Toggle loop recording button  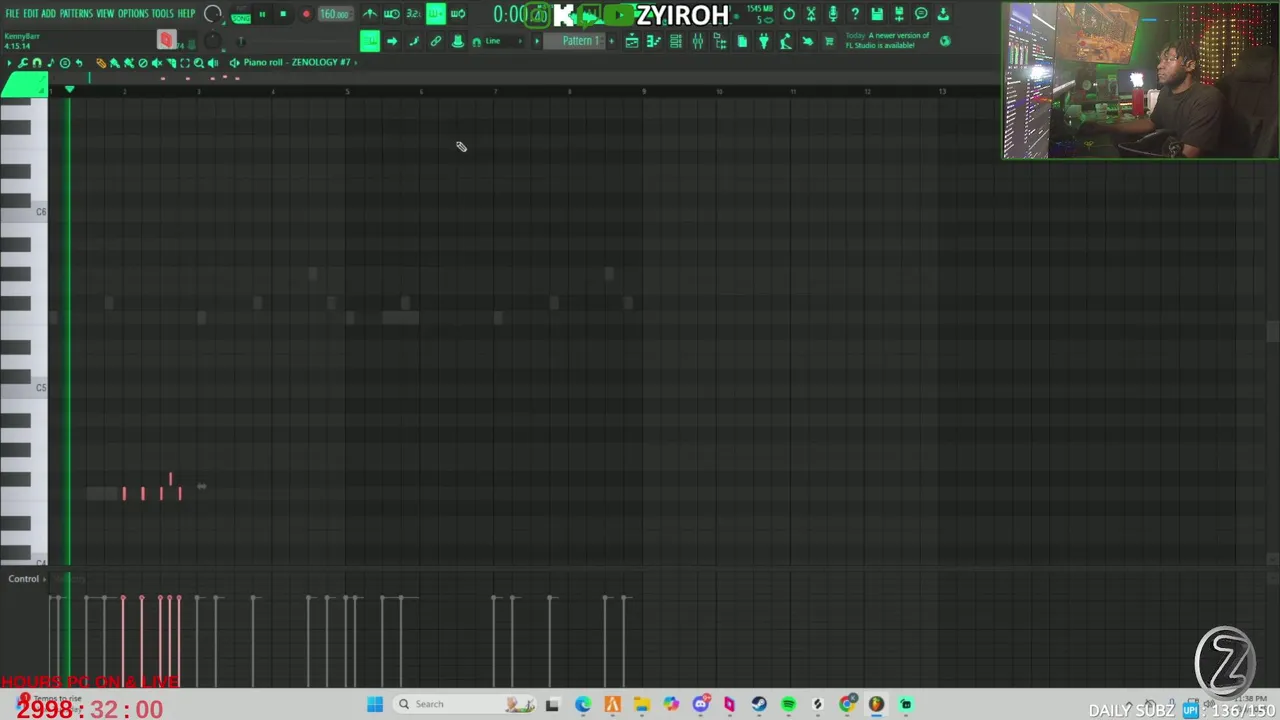458,14
